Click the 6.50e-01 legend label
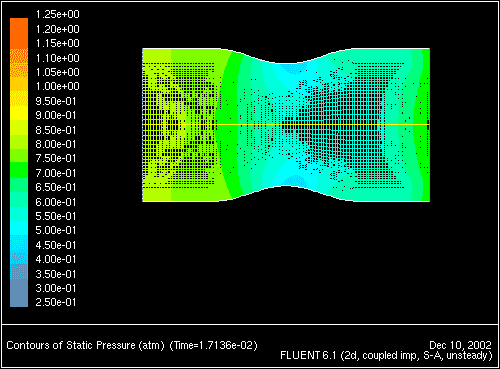The image size is (500, 369). pos(56,187)
